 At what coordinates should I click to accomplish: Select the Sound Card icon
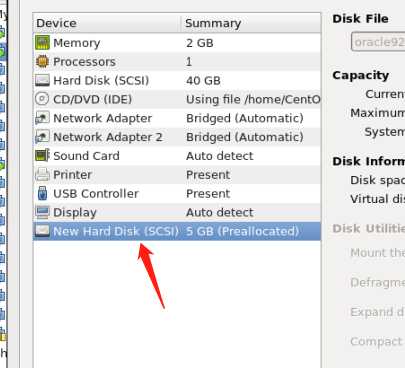42,155
